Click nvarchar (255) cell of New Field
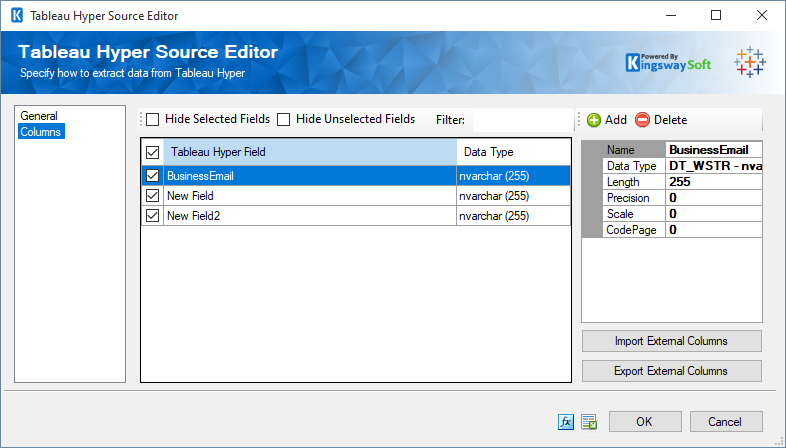The image size is (786, 448). [513, 196]
